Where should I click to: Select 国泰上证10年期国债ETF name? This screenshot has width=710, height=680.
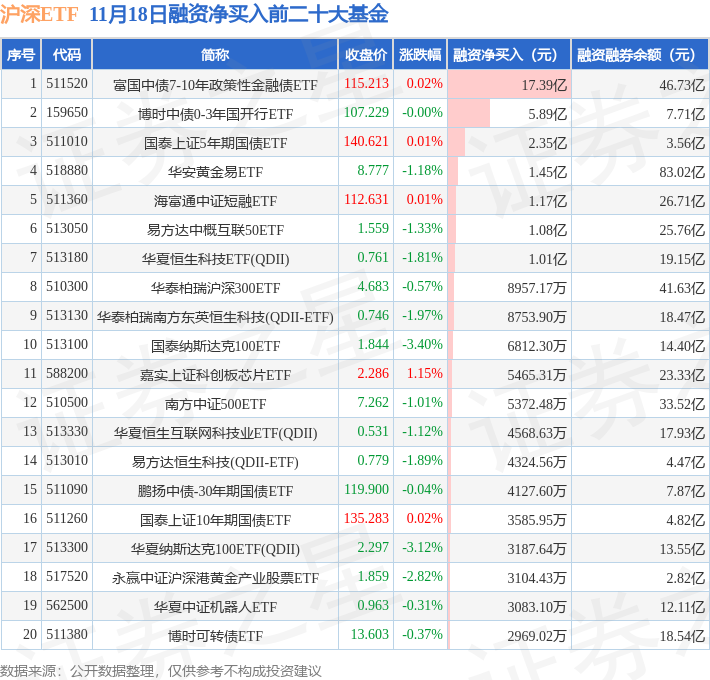(215, 520)
